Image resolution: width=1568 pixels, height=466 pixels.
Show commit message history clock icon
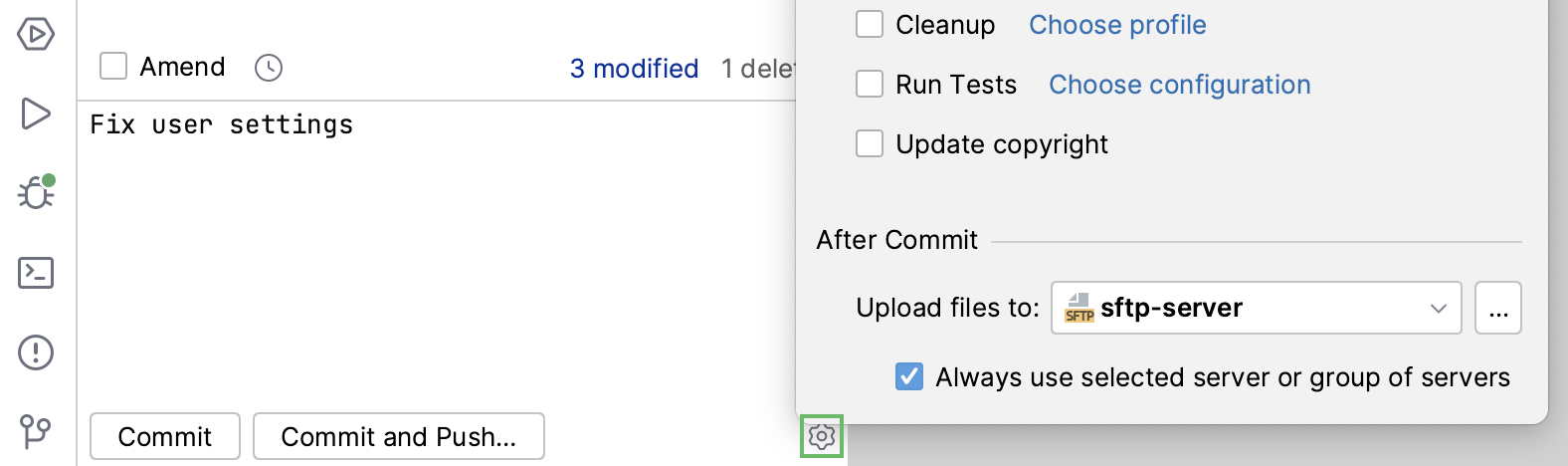click(269, 68)
